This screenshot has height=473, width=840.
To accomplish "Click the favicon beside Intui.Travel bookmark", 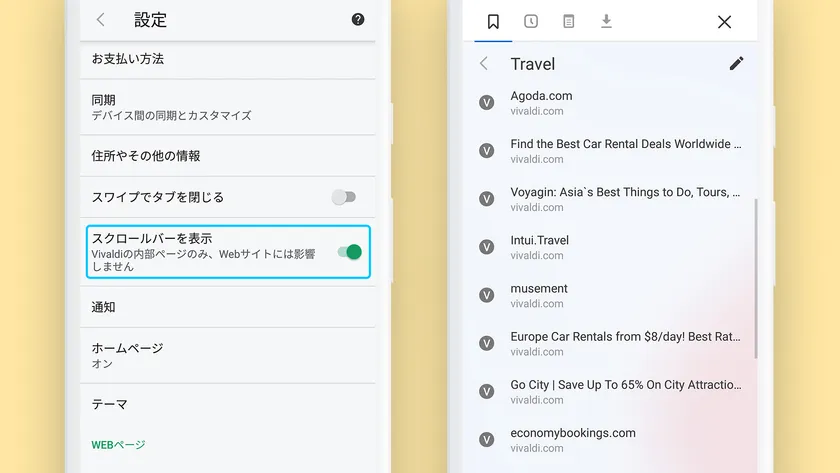I will (487, 247).
